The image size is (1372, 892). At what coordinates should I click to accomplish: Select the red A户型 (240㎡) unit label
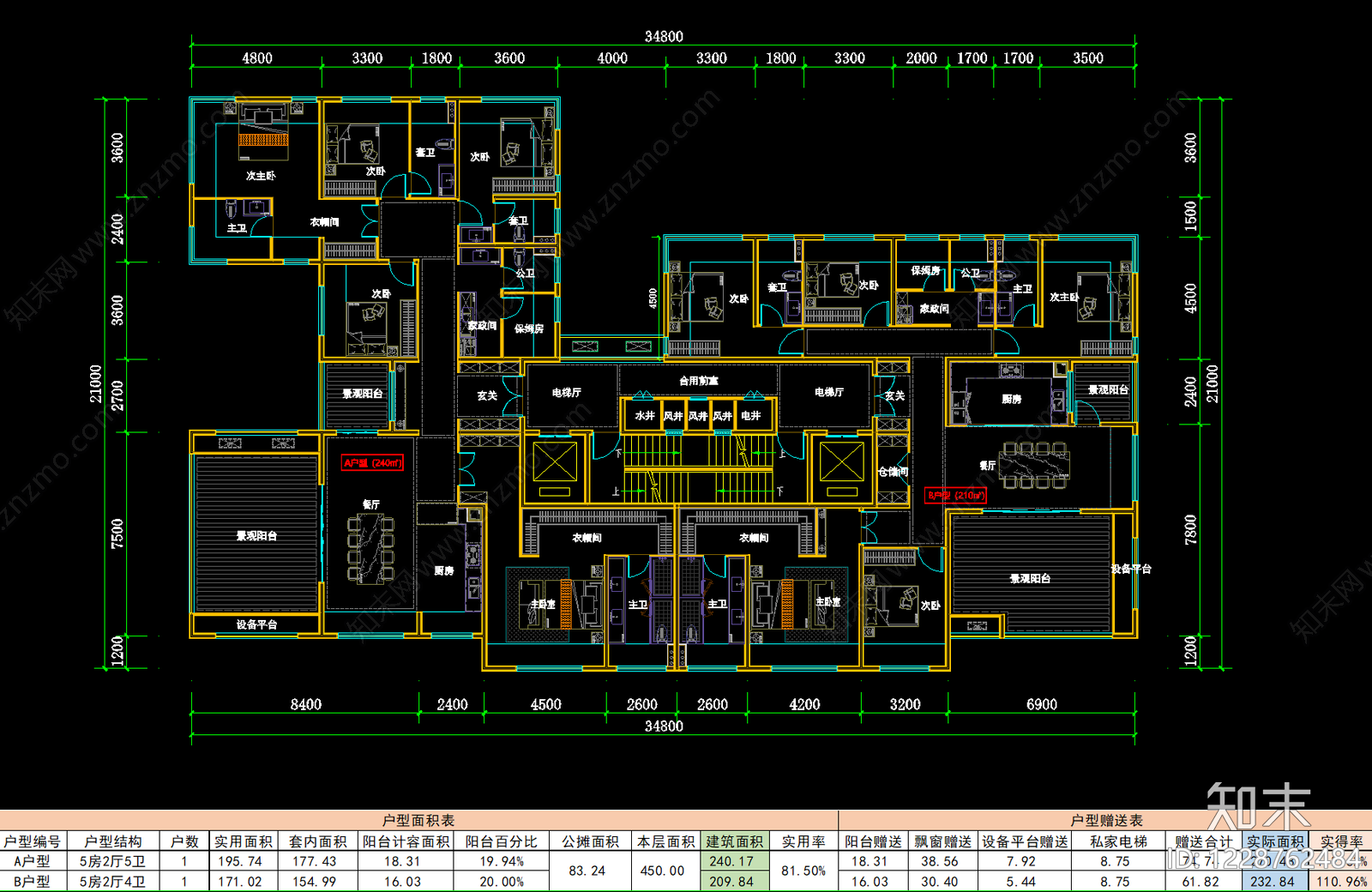372,463
